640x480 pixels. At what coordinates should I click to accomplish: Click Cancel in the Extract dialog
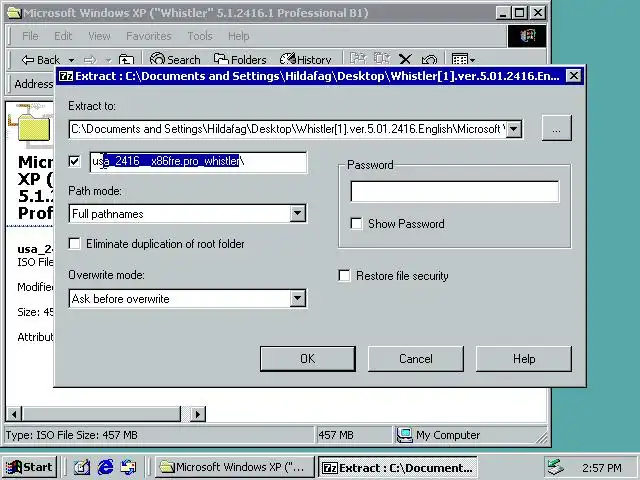point(416,359)
